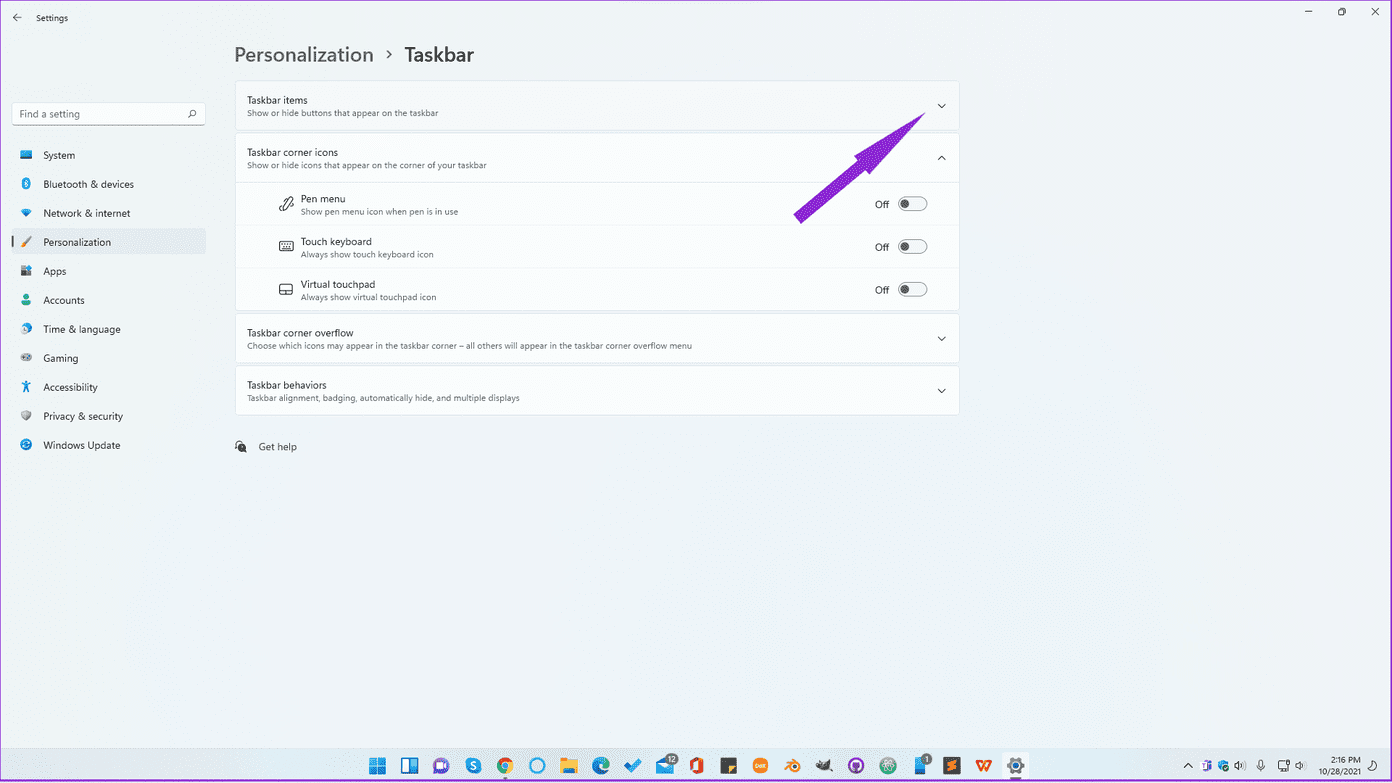The height and width of the screenshot is (783, 1392).
Task: Open Skype from the taskbar
Action: tap(473, 766)
